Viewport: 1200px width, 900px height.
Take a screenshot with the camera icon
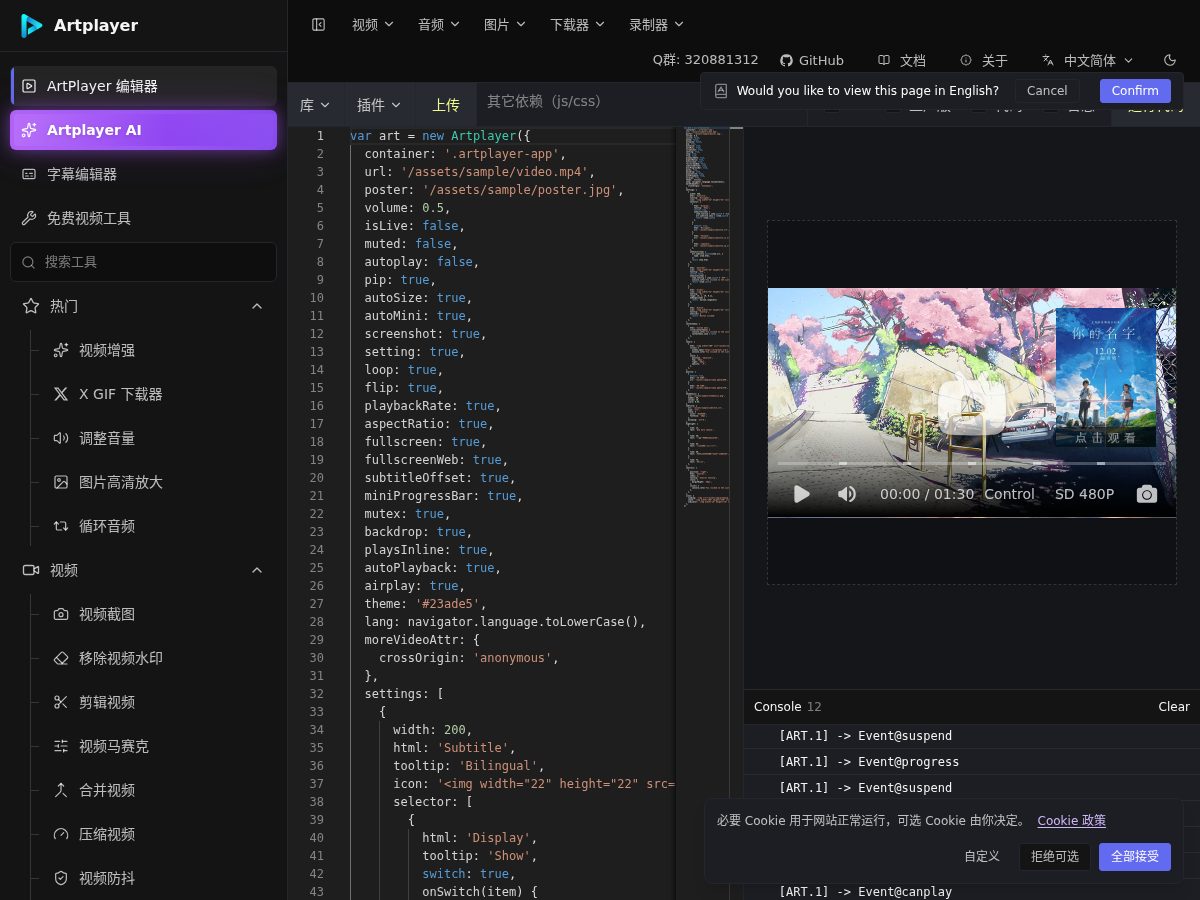click(x=1147, y=494)
